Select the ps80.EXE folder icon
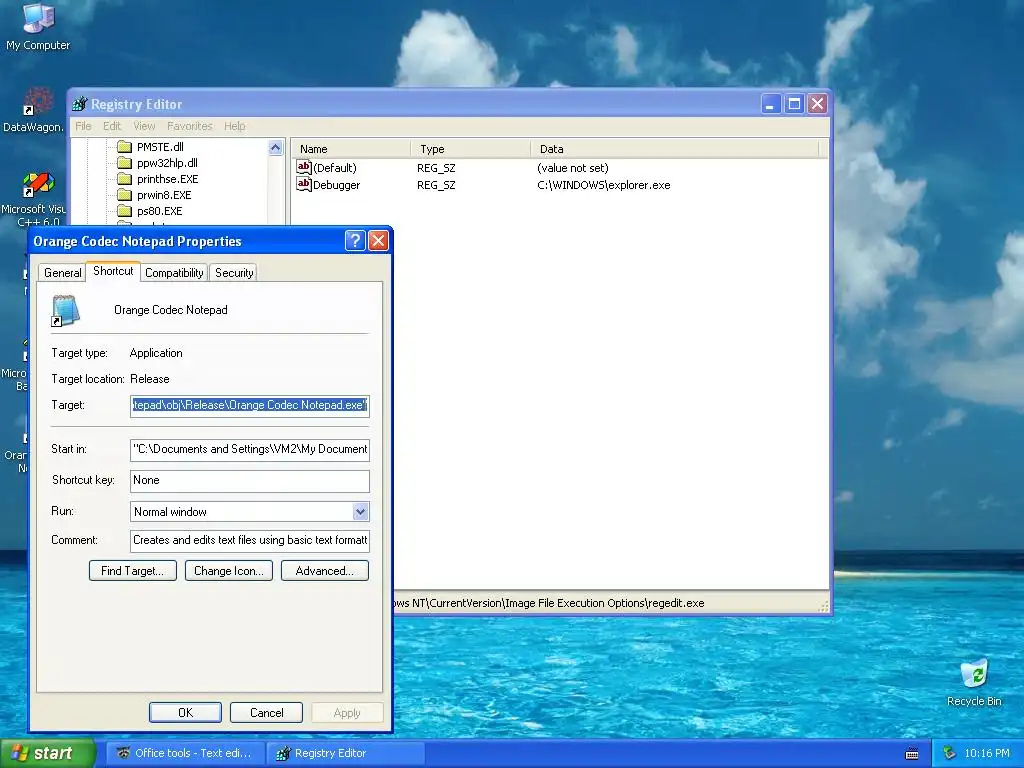Image resolution: width=1024 pixels, height=768 pixels. 124,211
